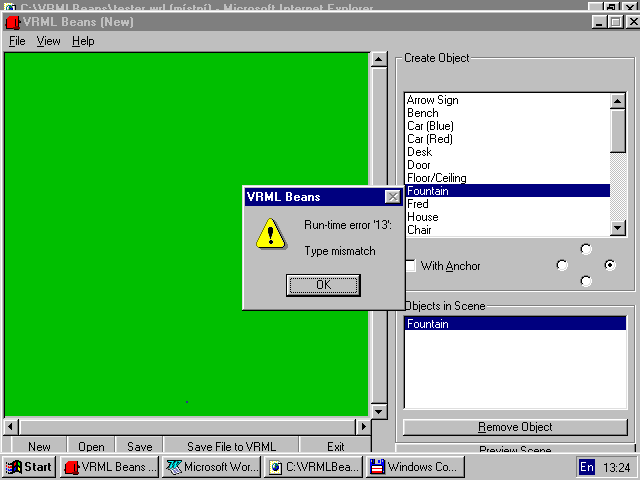Toggle the With Anchor checkbox
Viewport: 640px width, 480px height.
coord(411,266)
